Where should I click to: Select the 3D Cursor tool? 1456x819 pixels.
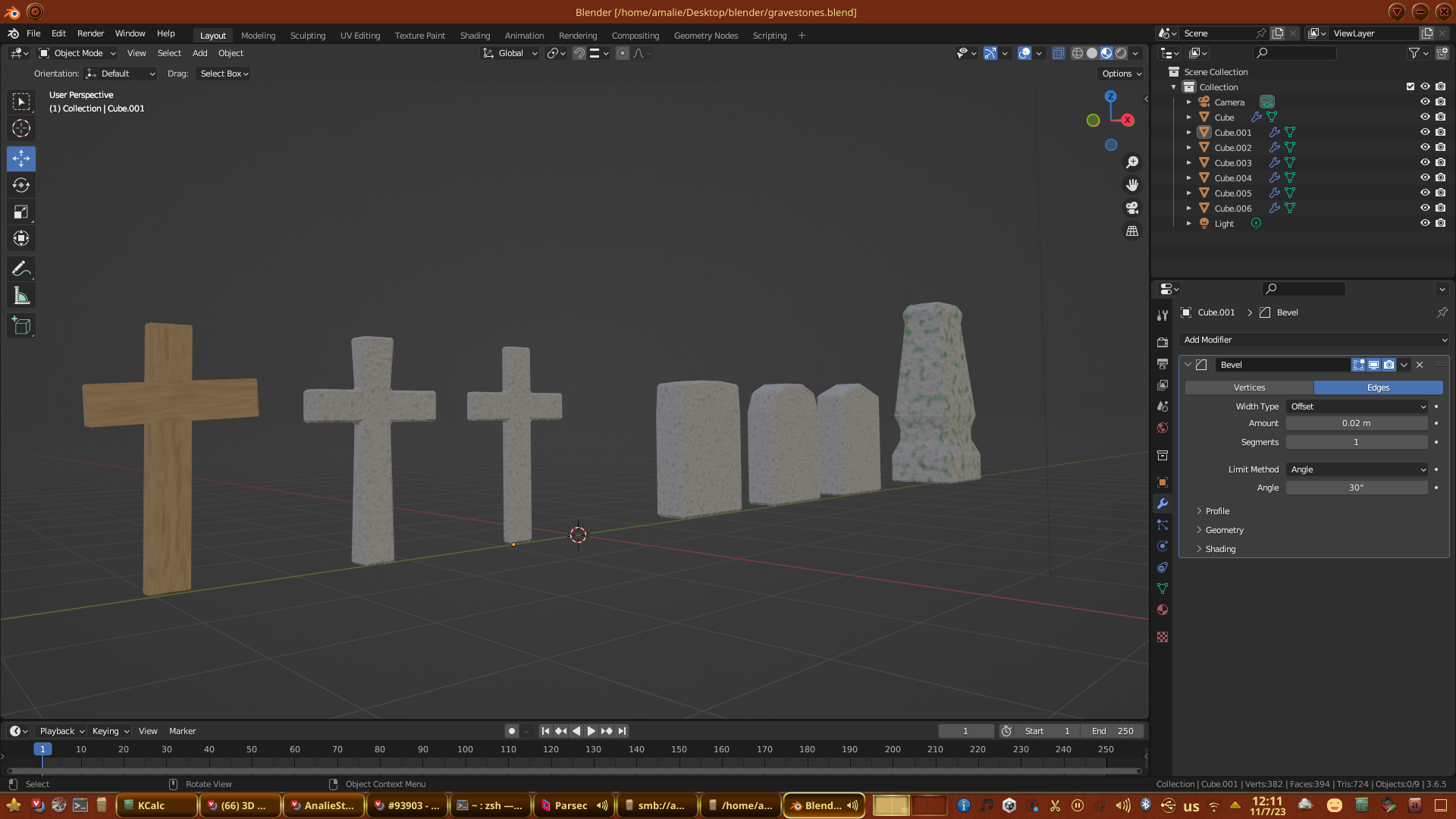tap(21, 128)
